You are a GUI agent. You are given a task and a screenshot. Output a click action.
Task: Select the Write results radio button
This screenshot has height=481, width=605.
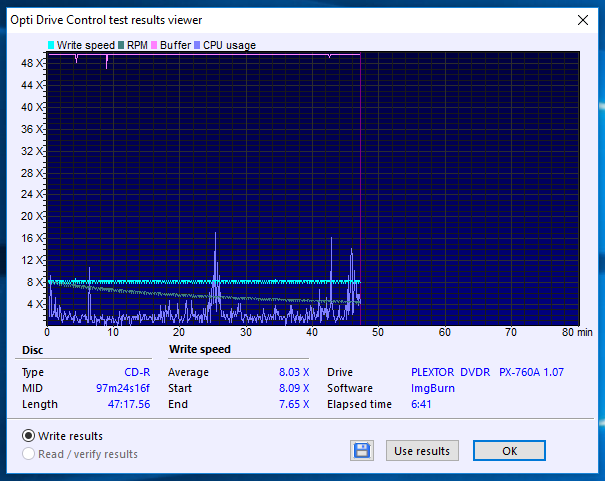coord(28,436)
